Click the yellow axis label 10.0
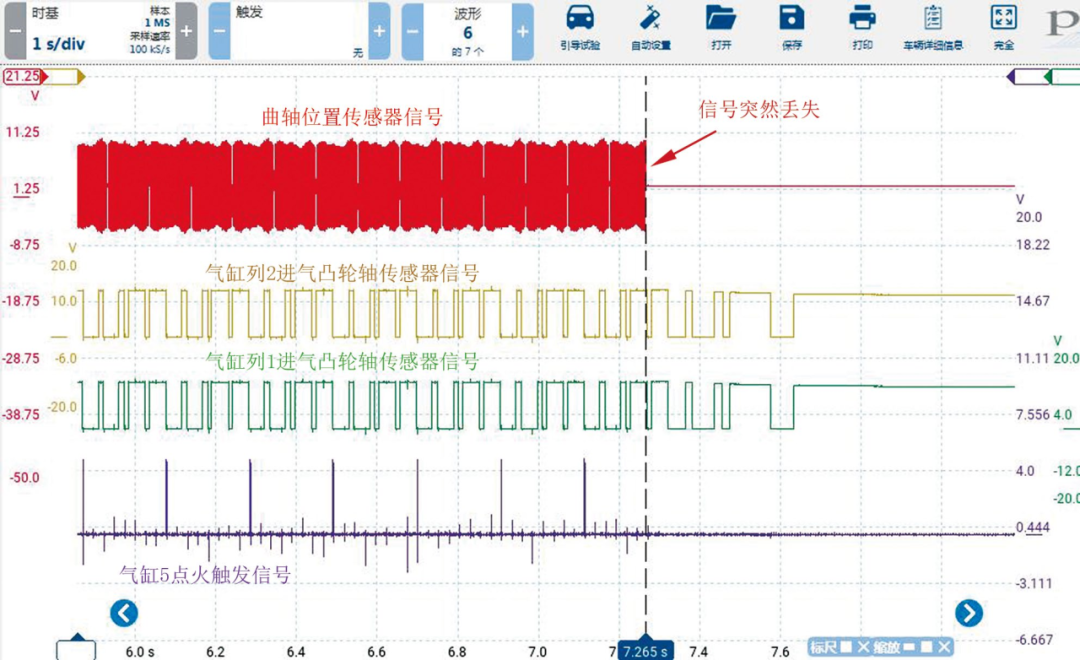This screenshot has height=660, width=1080. 64,300
